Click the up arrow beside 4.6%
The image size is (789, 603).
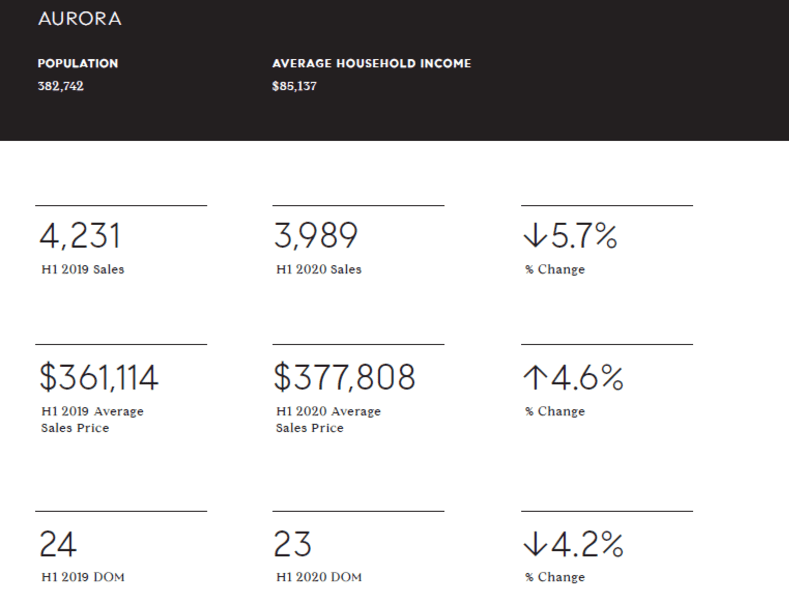click(x=535, y=378)
